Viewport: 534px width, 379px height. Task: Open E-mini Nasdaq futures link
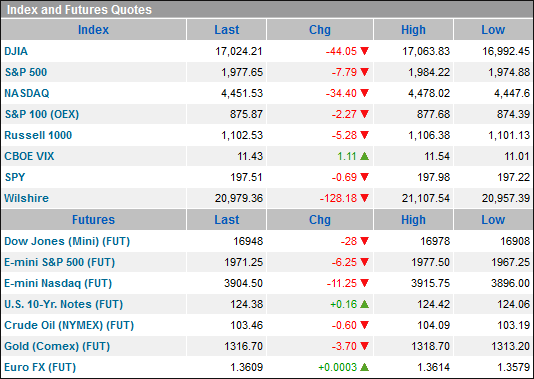tap(58, 283)
